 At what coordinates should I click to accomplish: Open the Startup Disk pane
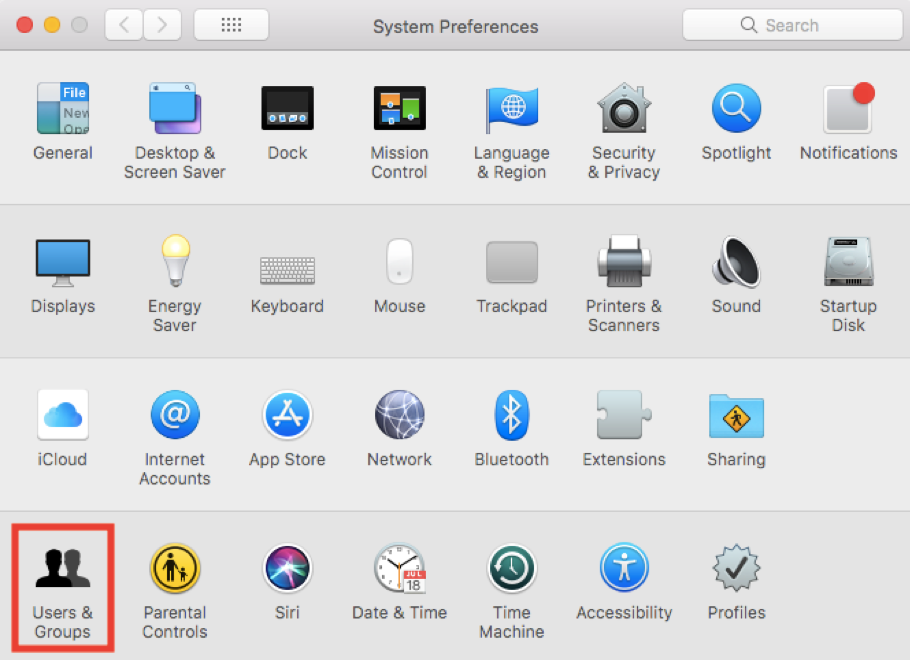click(848, 263)
